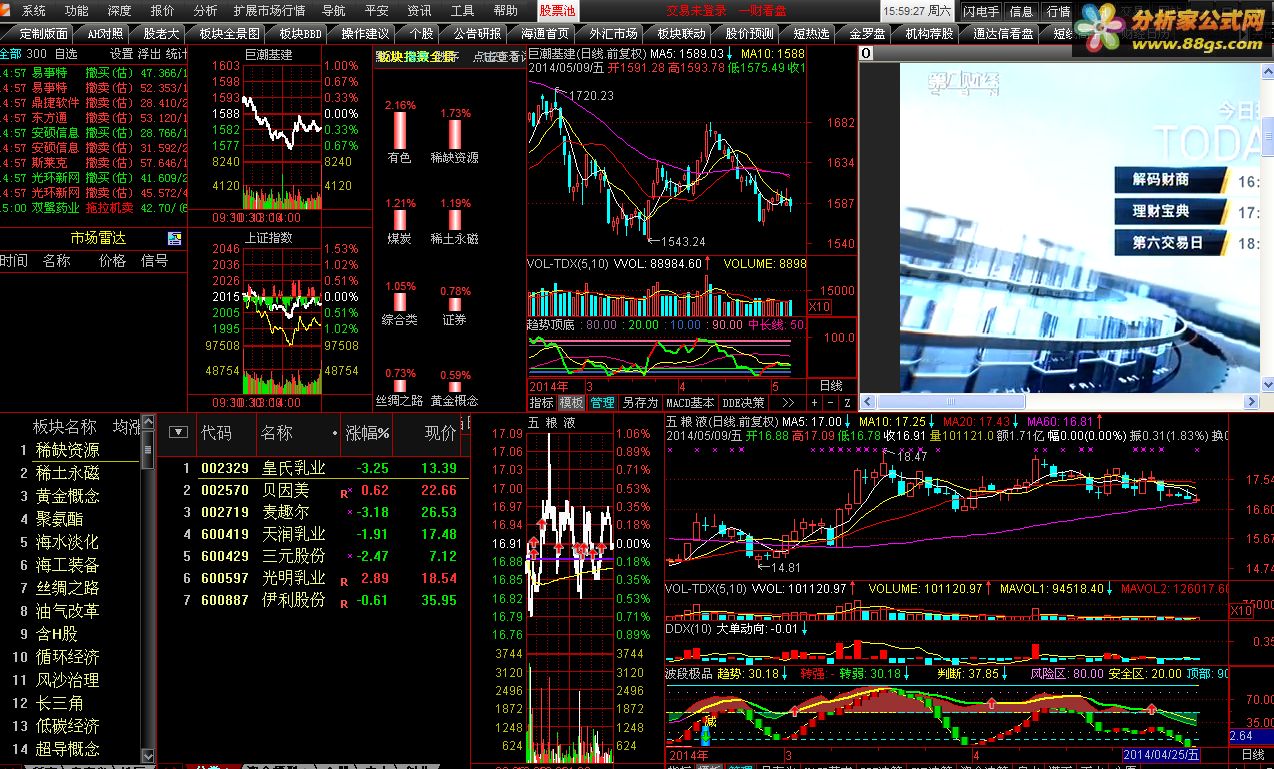Screen dimensions: 1274x769
Task: Open the 帮助 menu
Action: pos(506,10)
